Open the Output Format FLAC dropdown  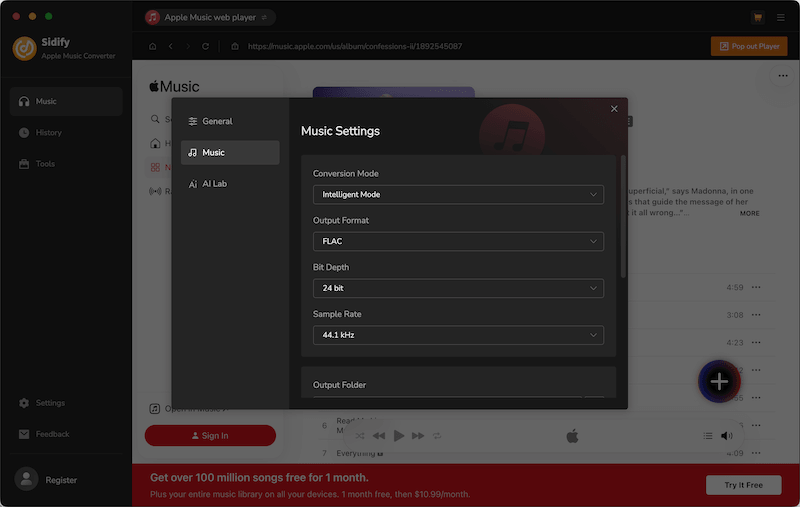(458, 241)
